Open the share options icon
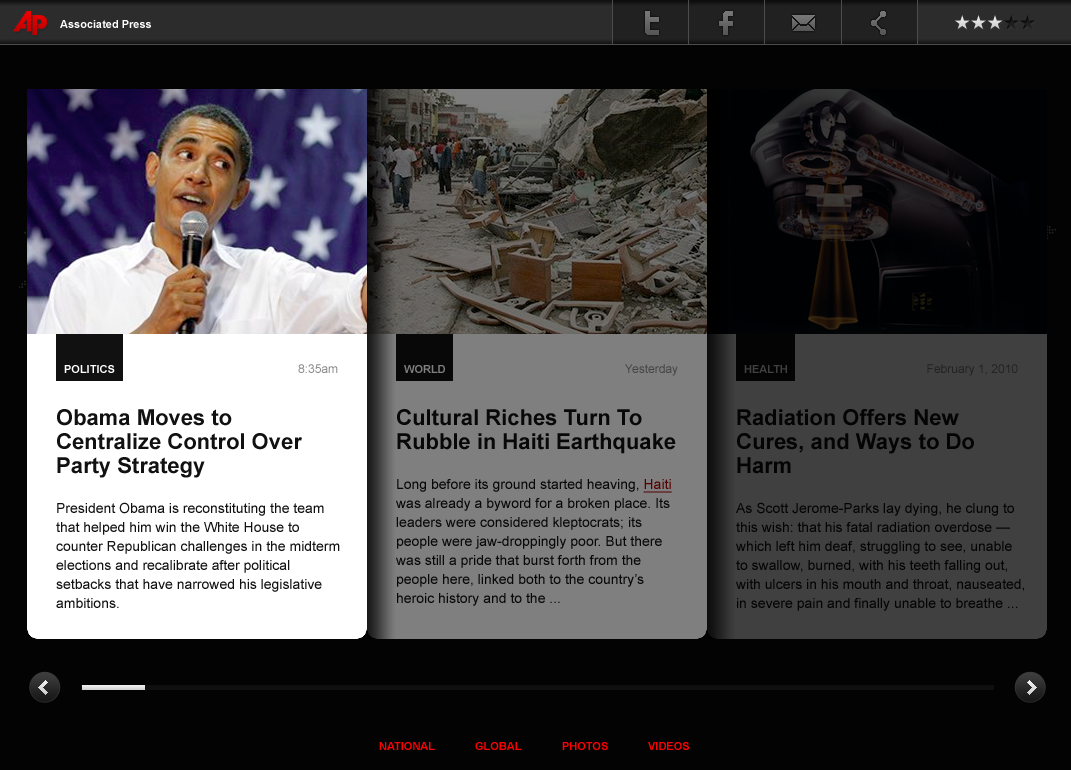Screen dimensions: 1071x770 click(879, 23)
